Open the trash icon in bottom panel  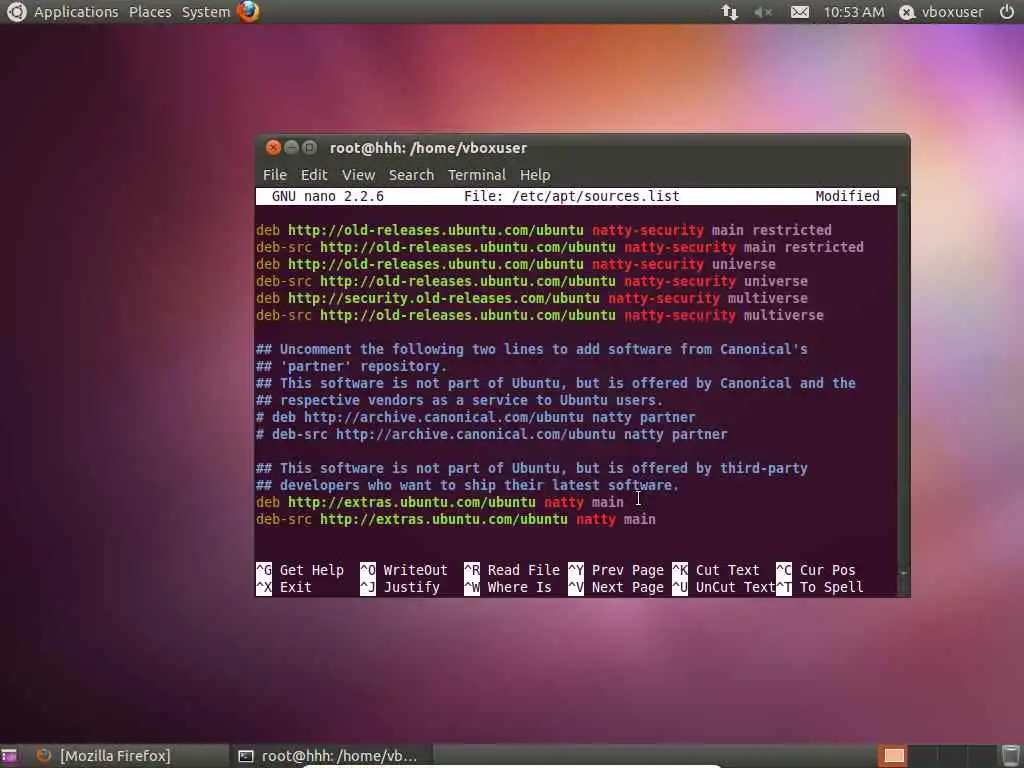(x=1010, y=756)
